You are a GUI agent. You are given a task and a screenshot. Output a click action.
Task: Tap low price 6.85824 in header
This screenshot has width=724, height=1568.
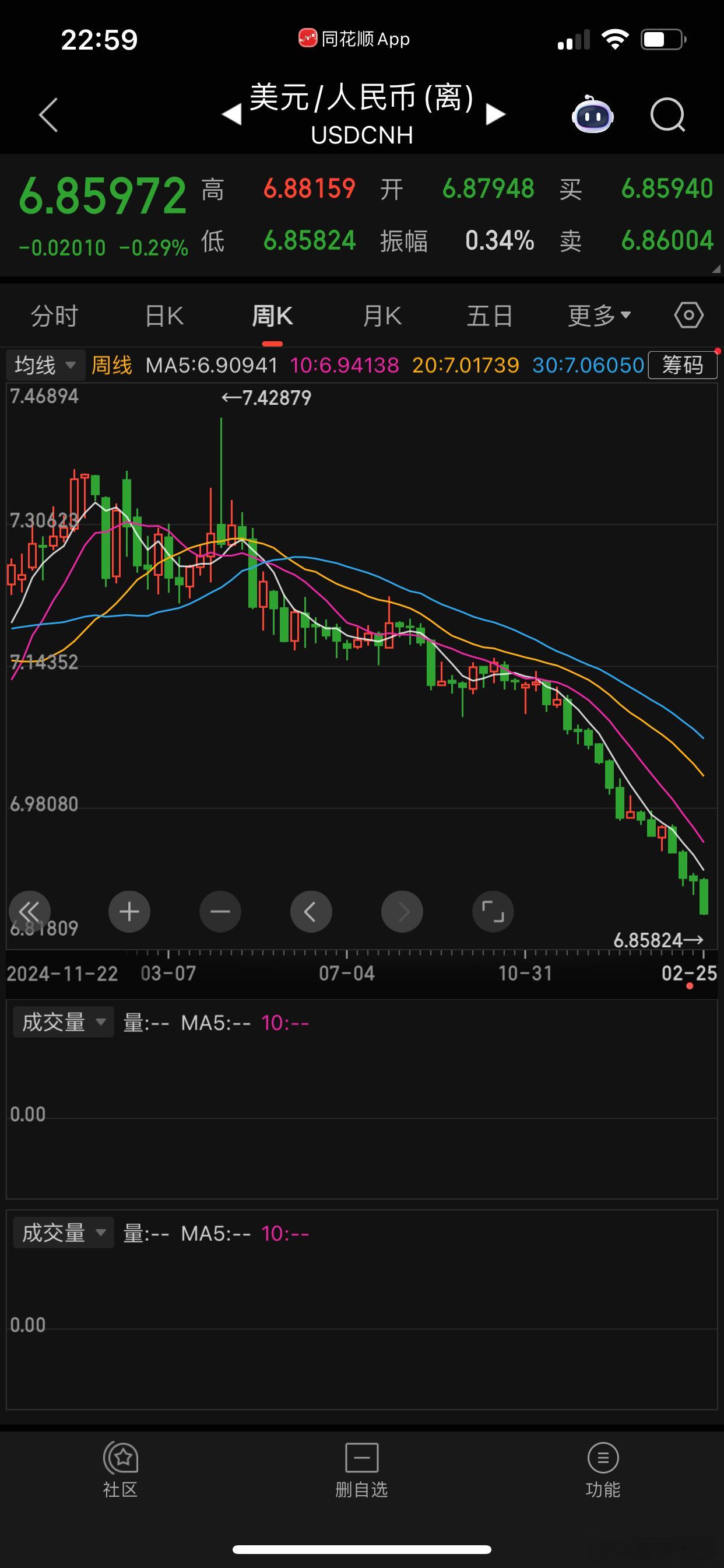pos(309,240)
